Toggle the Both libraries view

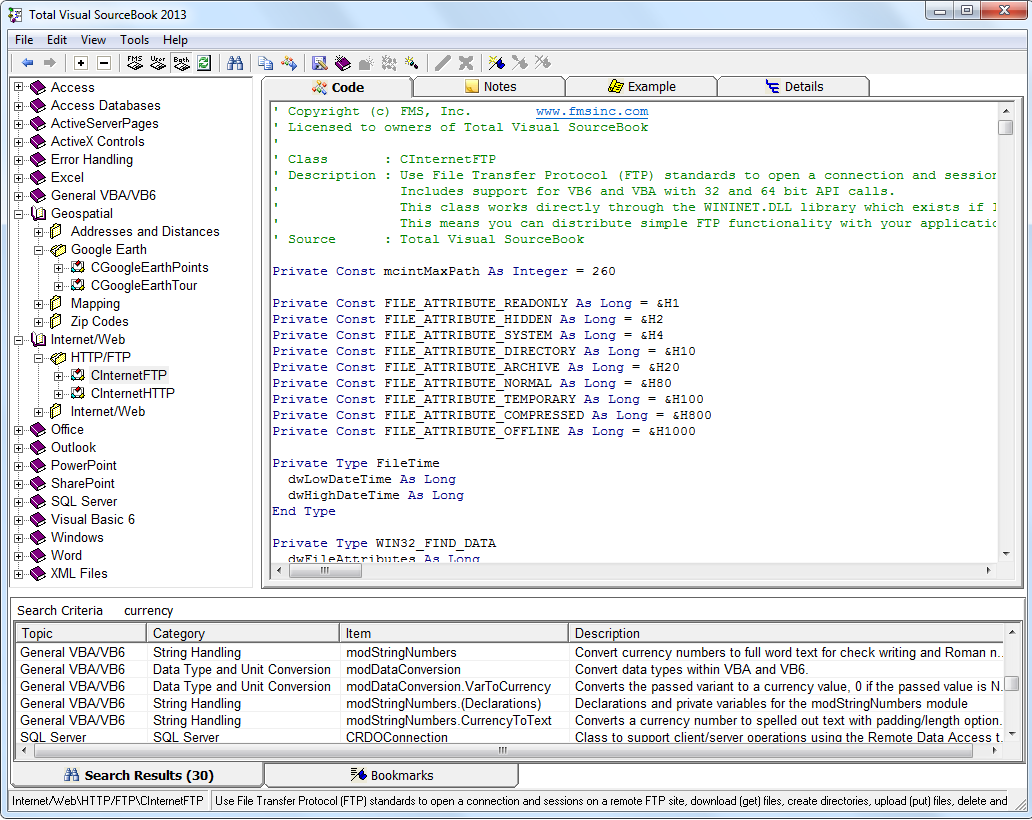pos(181,62)
